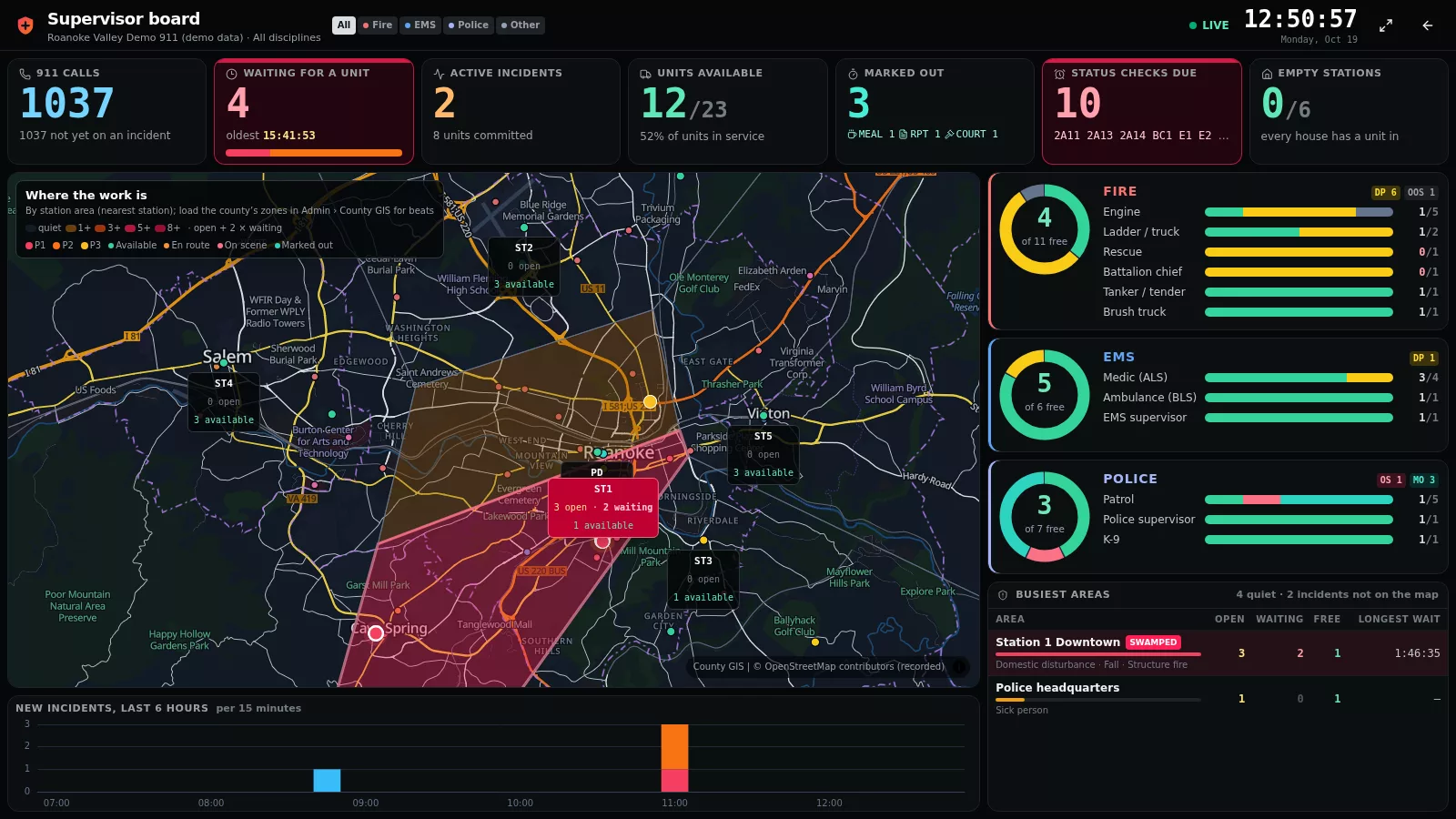Expand the truncated status checks unit list ellipsis
The height and width of the screenshot is (819, 1456).
click(x=1223, y=136)
